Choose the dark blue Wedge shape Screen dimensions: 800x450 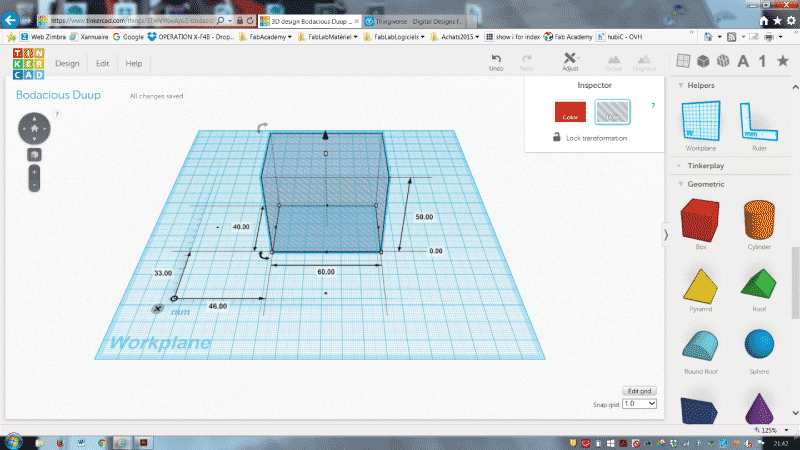pos(699,411)
